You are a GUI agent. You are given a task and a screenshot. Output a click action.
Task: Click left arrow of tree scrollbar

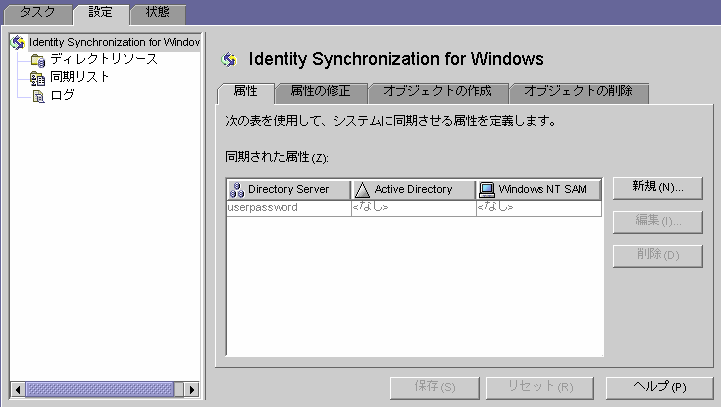click(18, 390)
